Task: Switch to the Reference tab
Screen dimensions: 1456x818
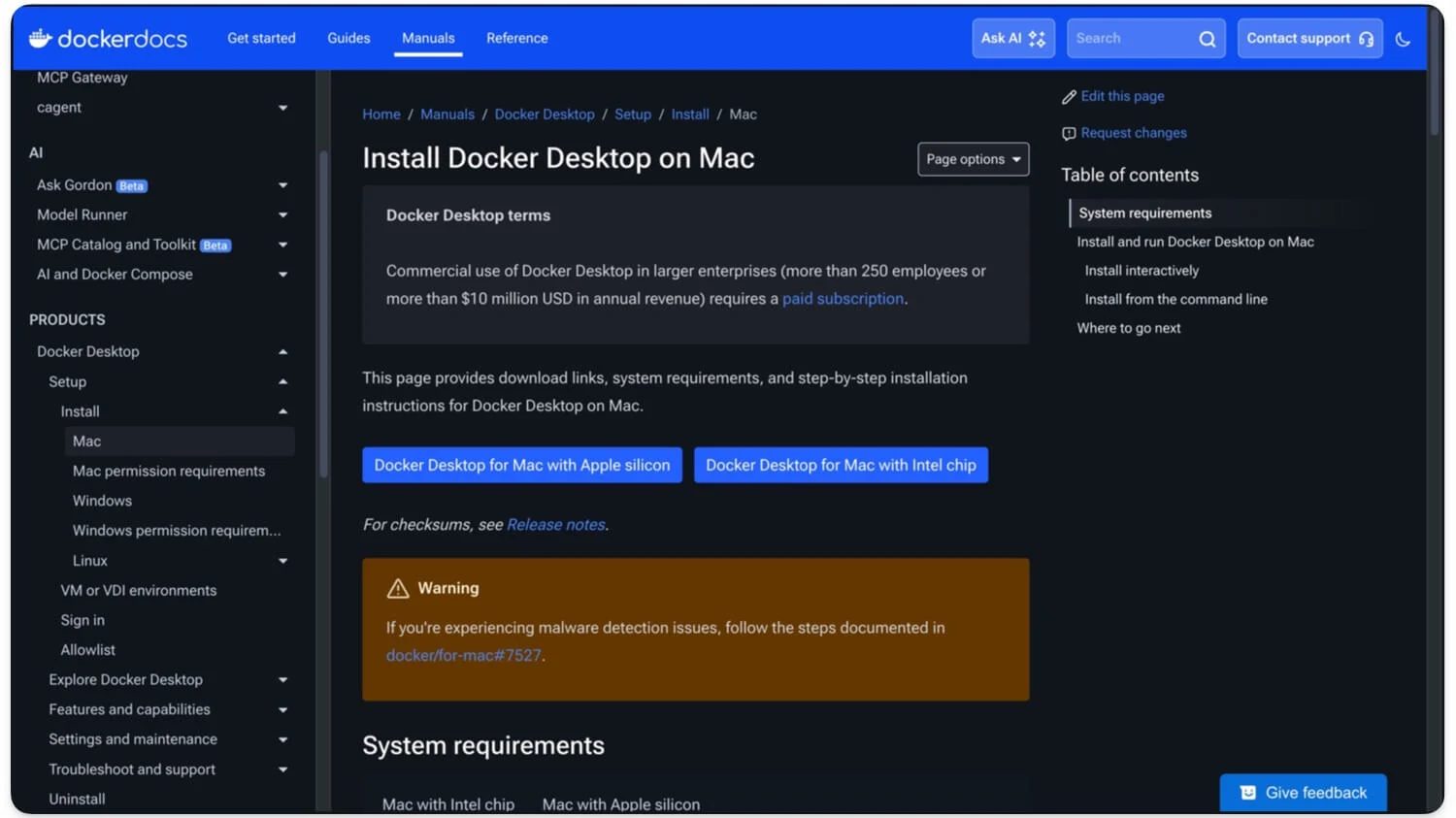Action: pyautogui.click(x=516, y=38)
